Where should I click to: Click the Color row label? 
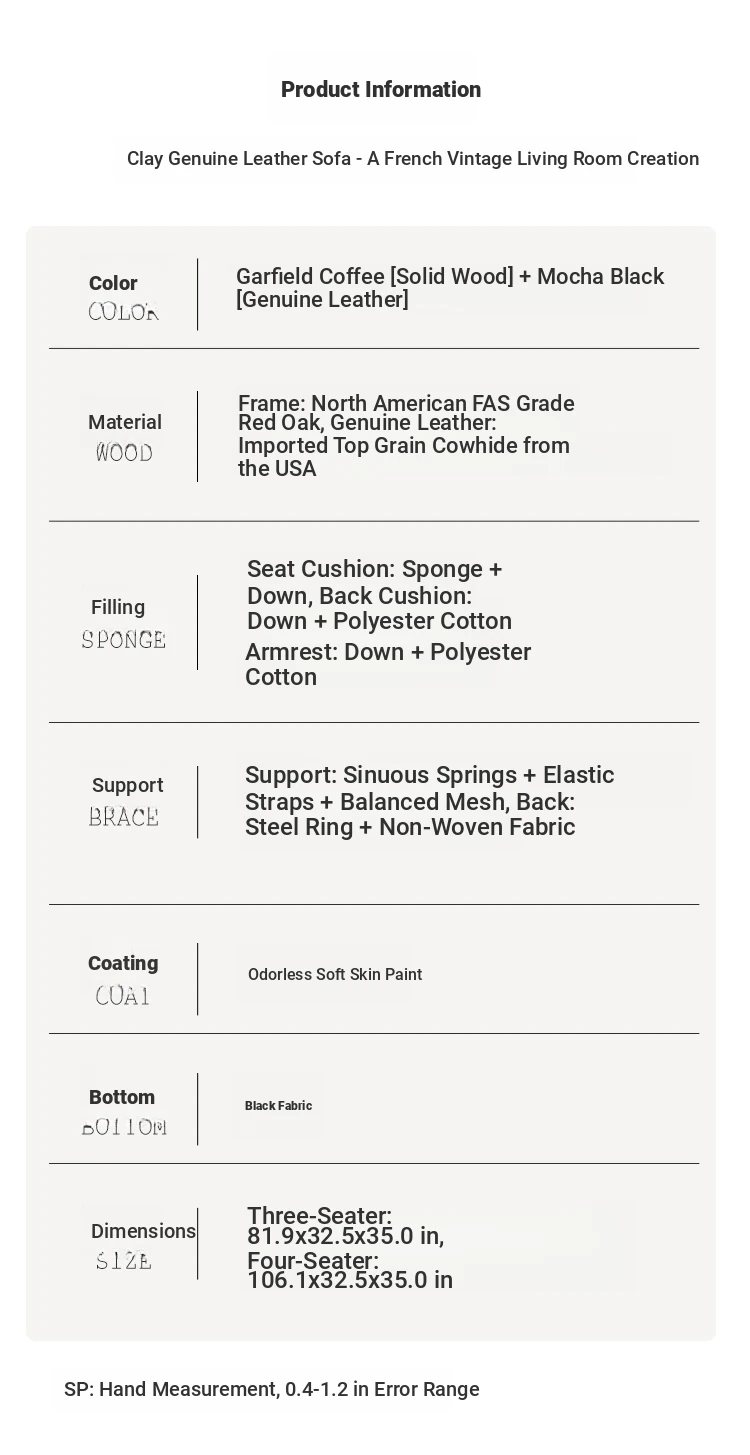(113, 283)
